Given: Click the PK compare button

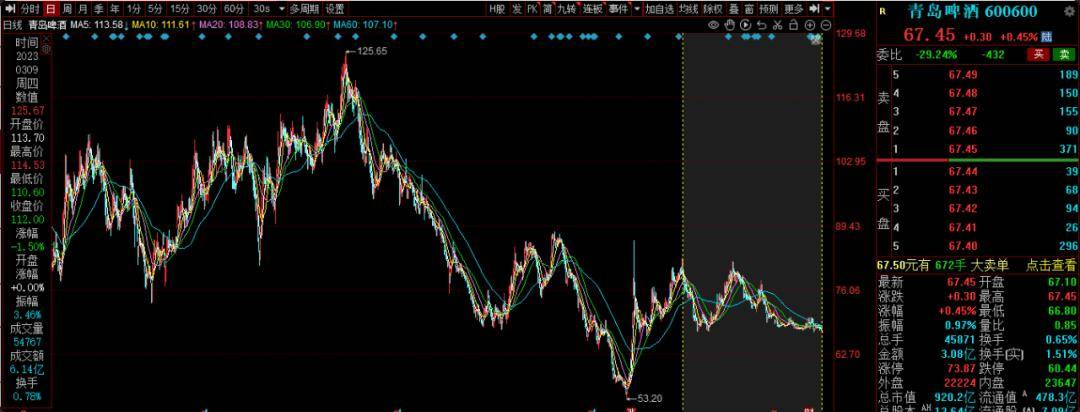Looking at the screenshot, I should [532, 9].
